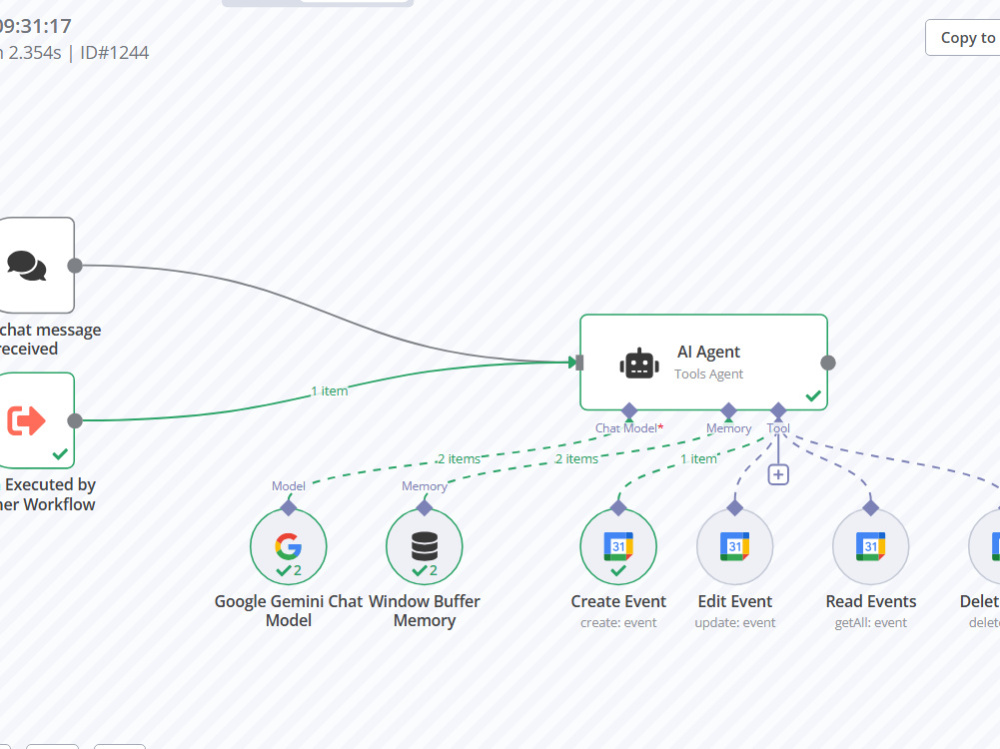Click the 'Edit Event' label
1000x749 pixels.
coord(735,602)
